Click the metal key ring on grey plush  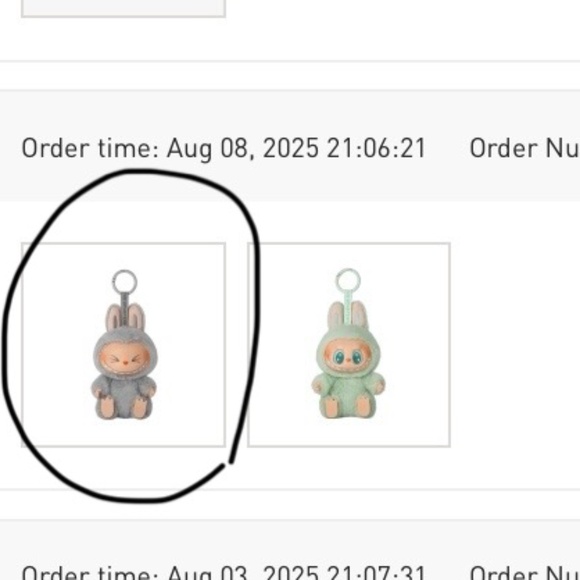(x=125, y=282)
